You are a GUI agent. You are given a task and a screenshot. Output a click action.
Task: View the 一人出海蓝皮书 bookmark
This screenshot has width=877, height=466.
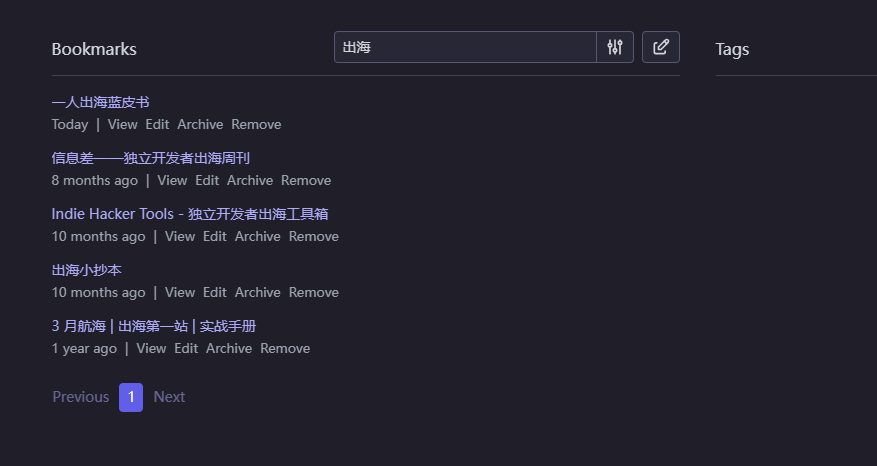point(122,124)
